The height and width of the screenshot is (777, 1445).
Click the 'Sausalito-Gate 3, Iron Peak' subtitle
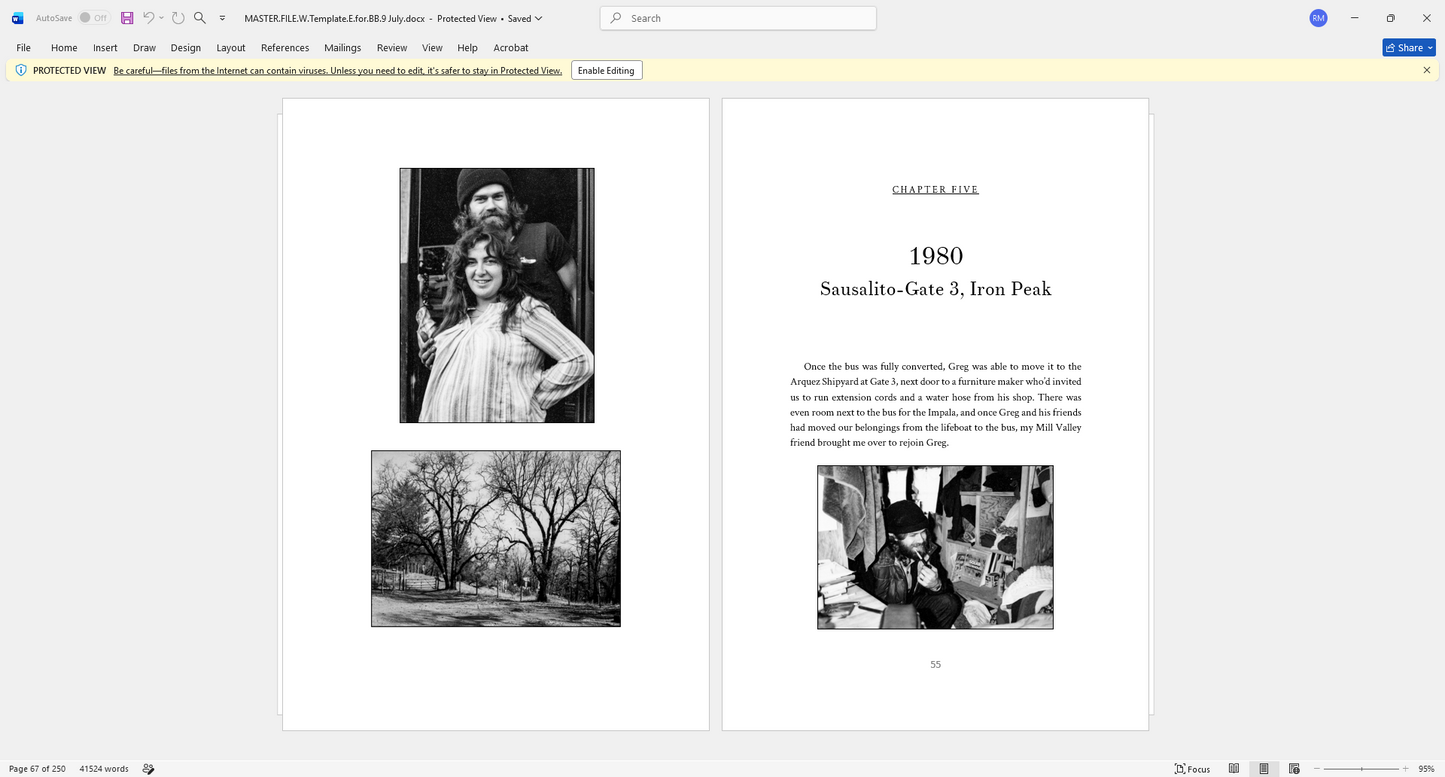pyautogui.click(x=935, y=289)
